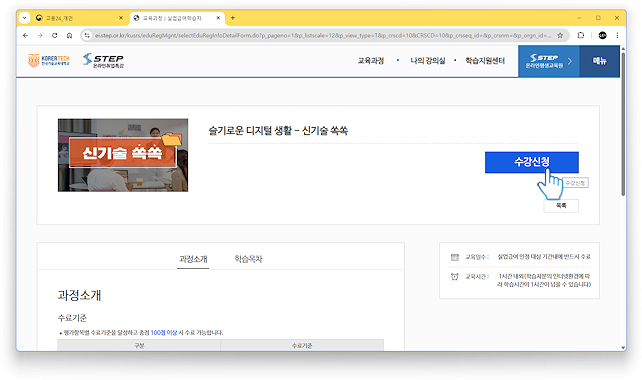Image resolution: width=642 pixels, height=380 pixels.
Task: Bookmark this page with the star icon
Action: coord(560,36)
